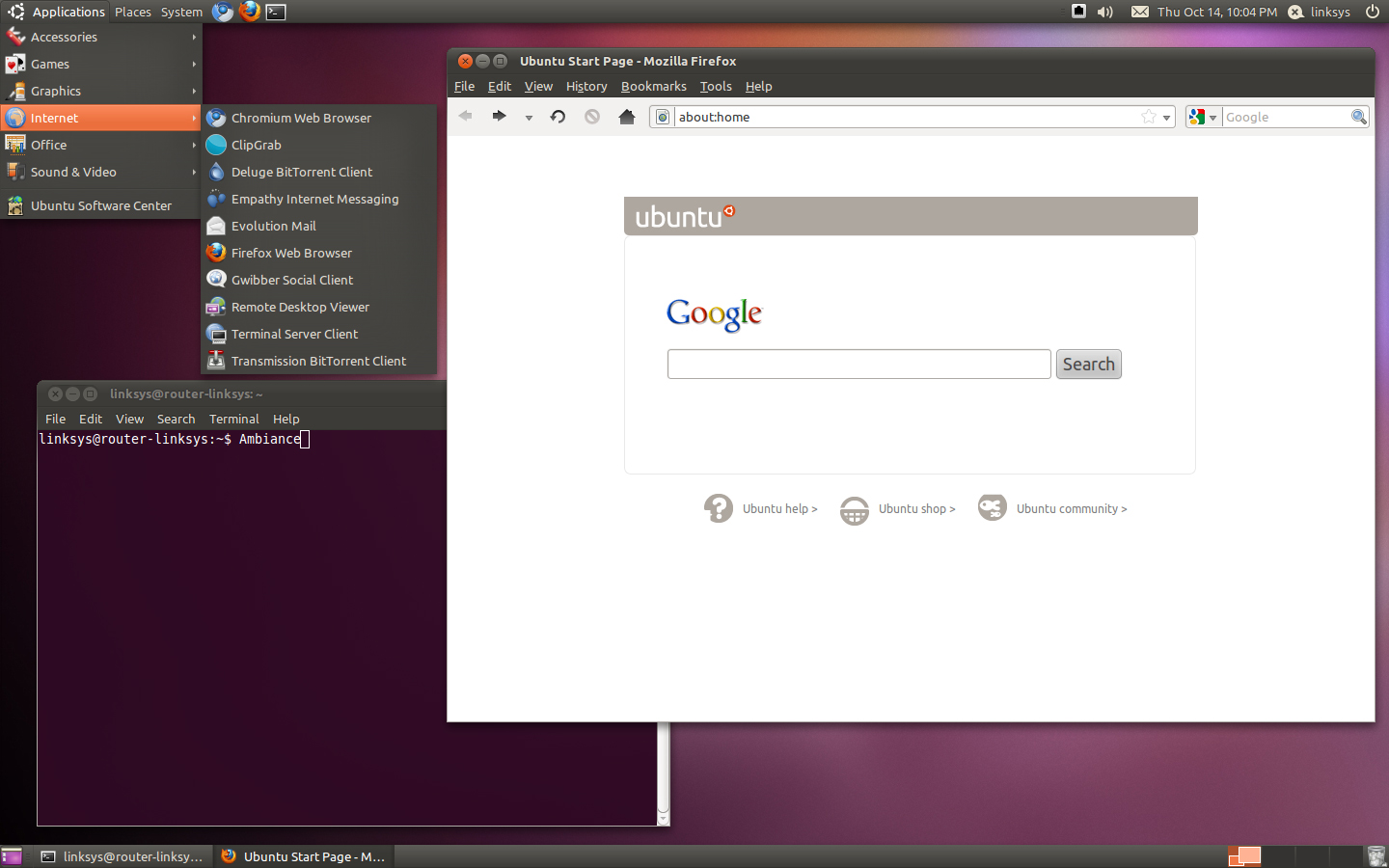Open the search engine selector dropdown

pos(1203,117)
